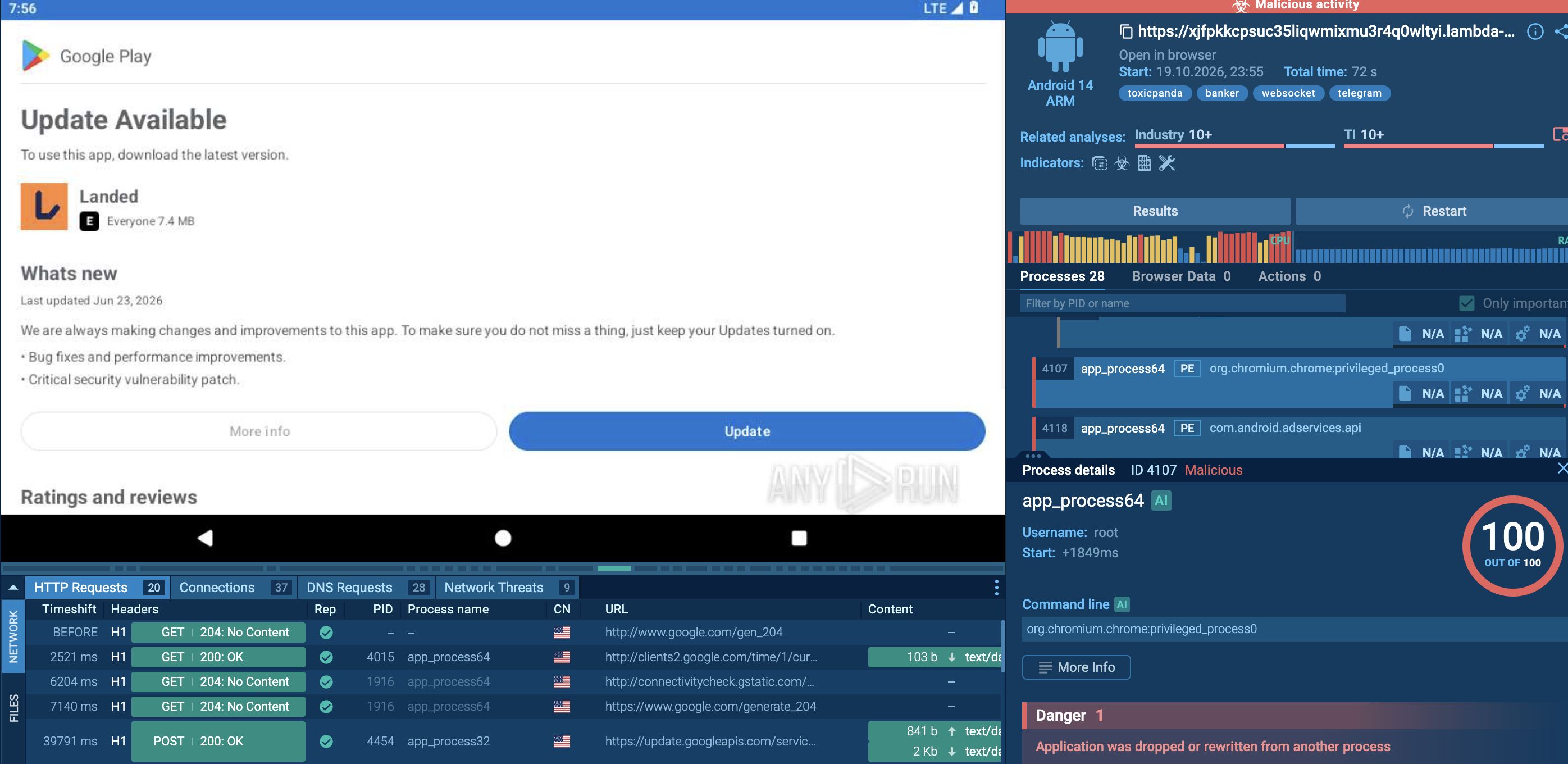This screenshot has width=1568, height=764.
Task: Switch to the HTTP Requests tab
Action: [97, 587]
